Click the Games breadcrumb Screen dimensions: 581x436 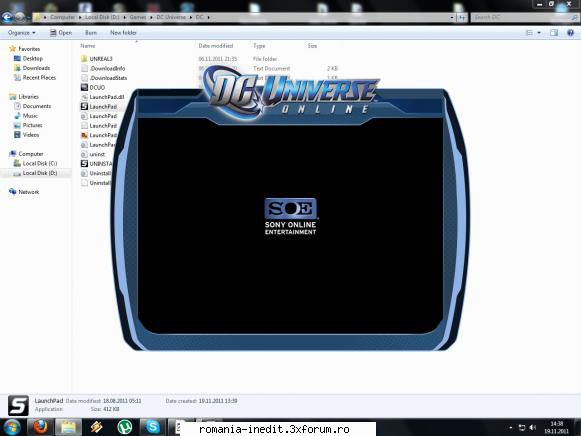(137, 17)
